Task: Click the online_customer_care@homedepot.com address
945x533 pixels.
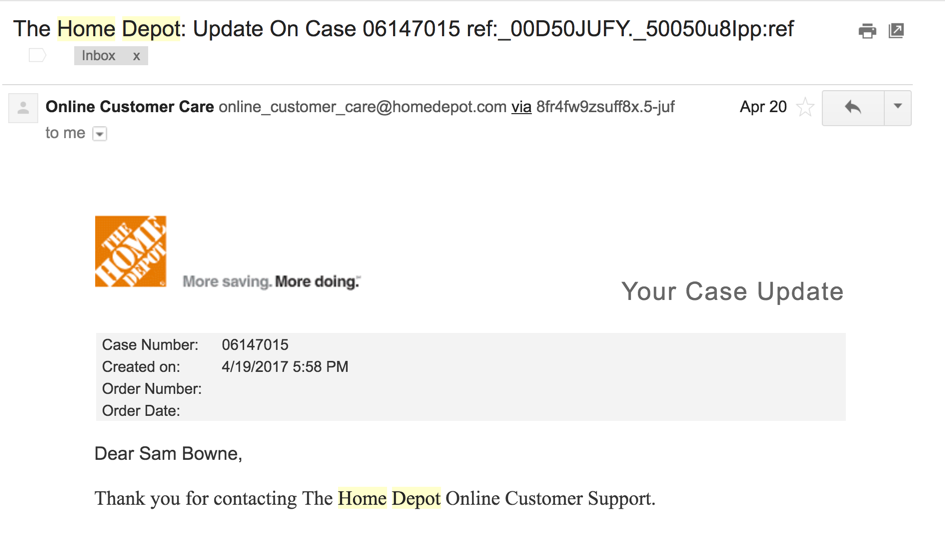Action: click(x=362, y=107)
